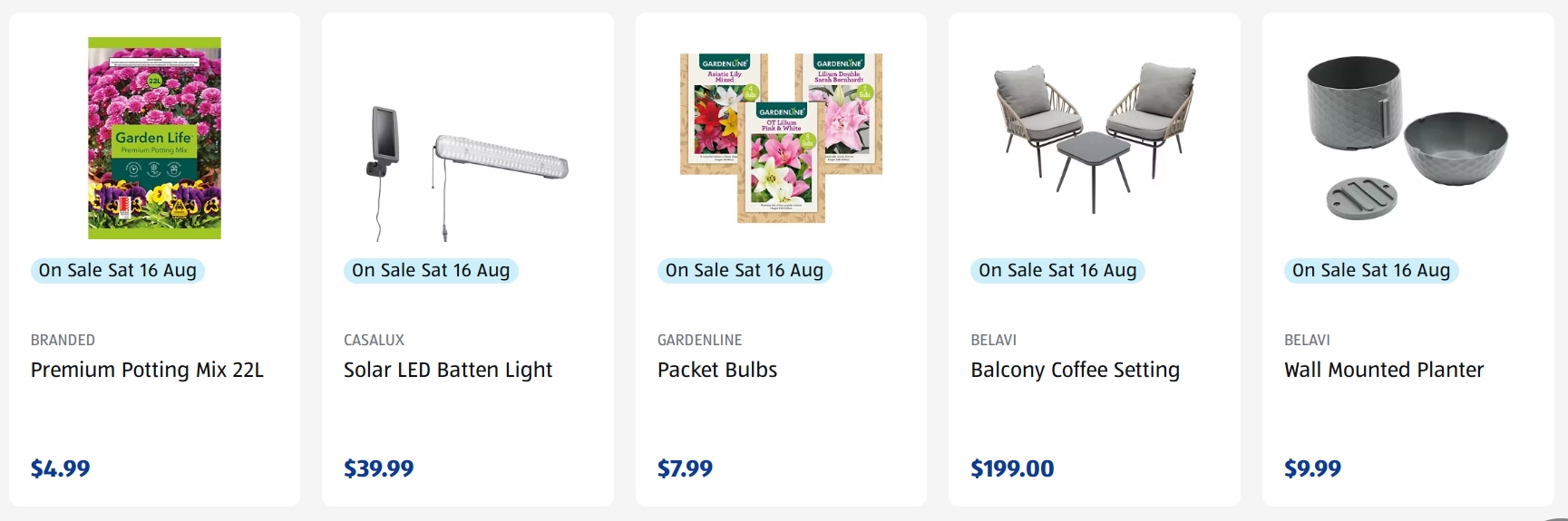Click the $7.99 Packet Bulbs price
Image resolution: width=1568 pixels, height=521 pixels.
(685, 468)
